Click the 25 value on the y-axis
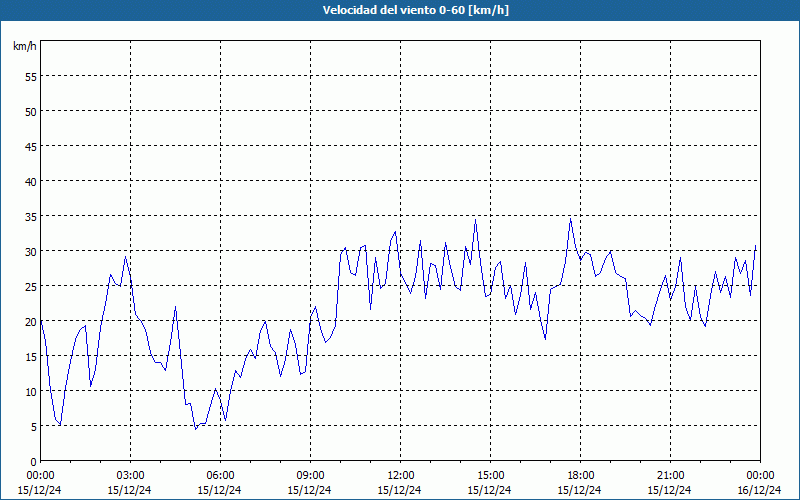 31,286
